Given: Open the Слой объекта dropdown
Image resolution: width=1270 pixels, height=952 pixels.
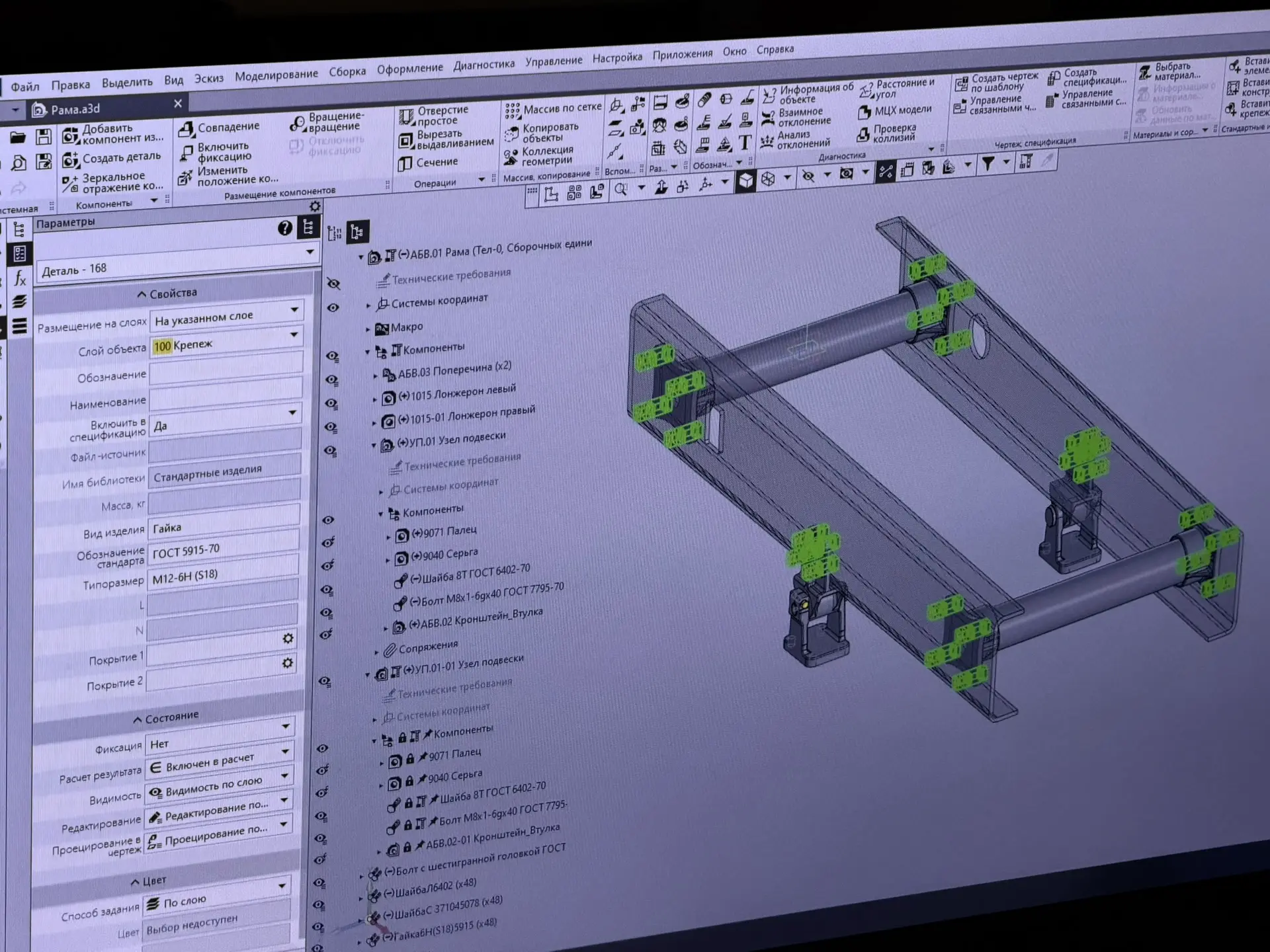Looking at the screenshot, I should point(294,335).
